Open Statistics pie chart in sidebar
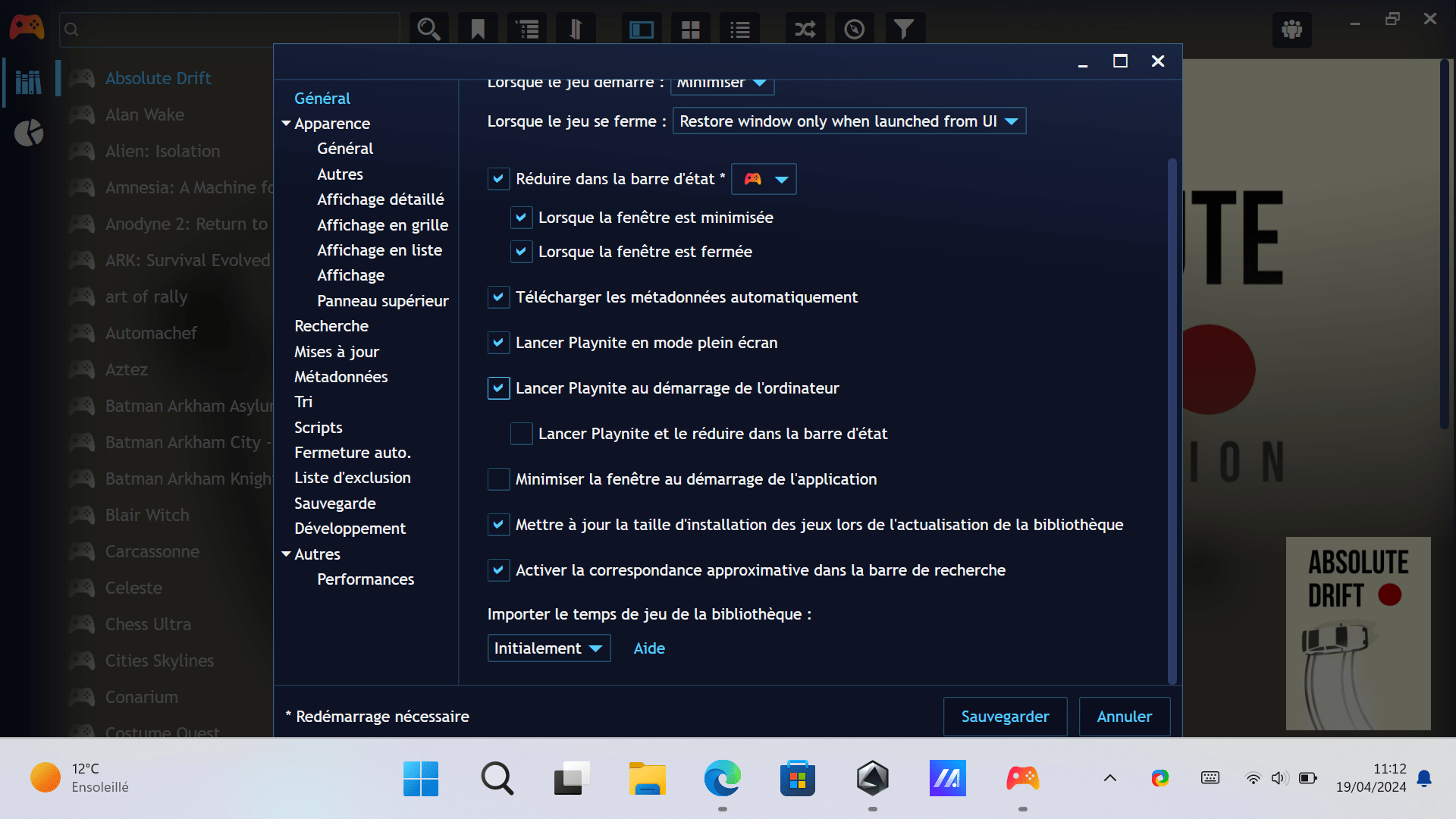The width and height of the screenshot is (1456, 819). [29, 133]
